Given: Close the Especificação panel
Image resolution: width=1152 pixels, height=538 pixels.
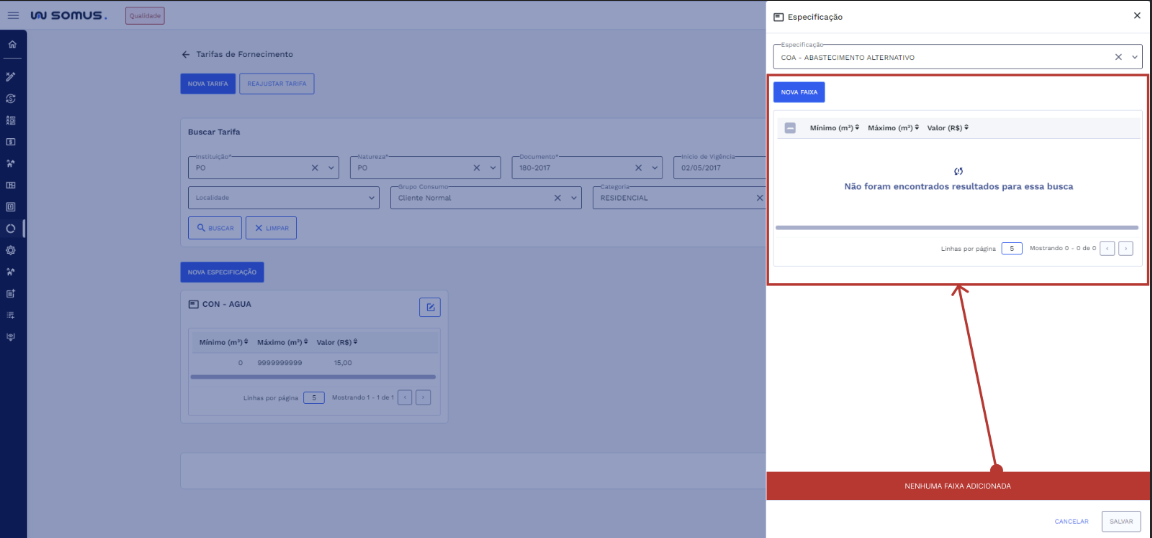Looking at the screenshot, I should tap(1136, 16).
